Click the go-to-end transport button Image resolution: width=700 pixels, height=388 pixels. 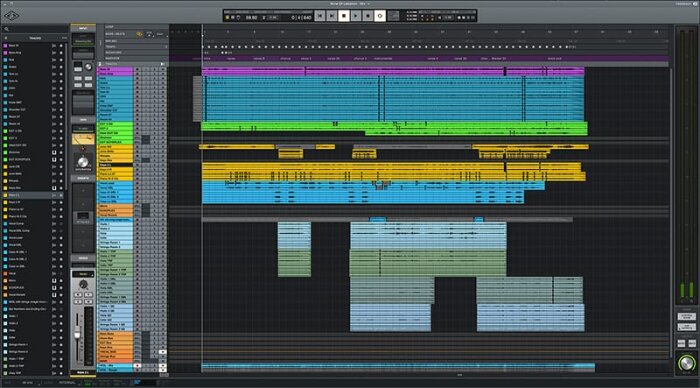coord(332,16)
